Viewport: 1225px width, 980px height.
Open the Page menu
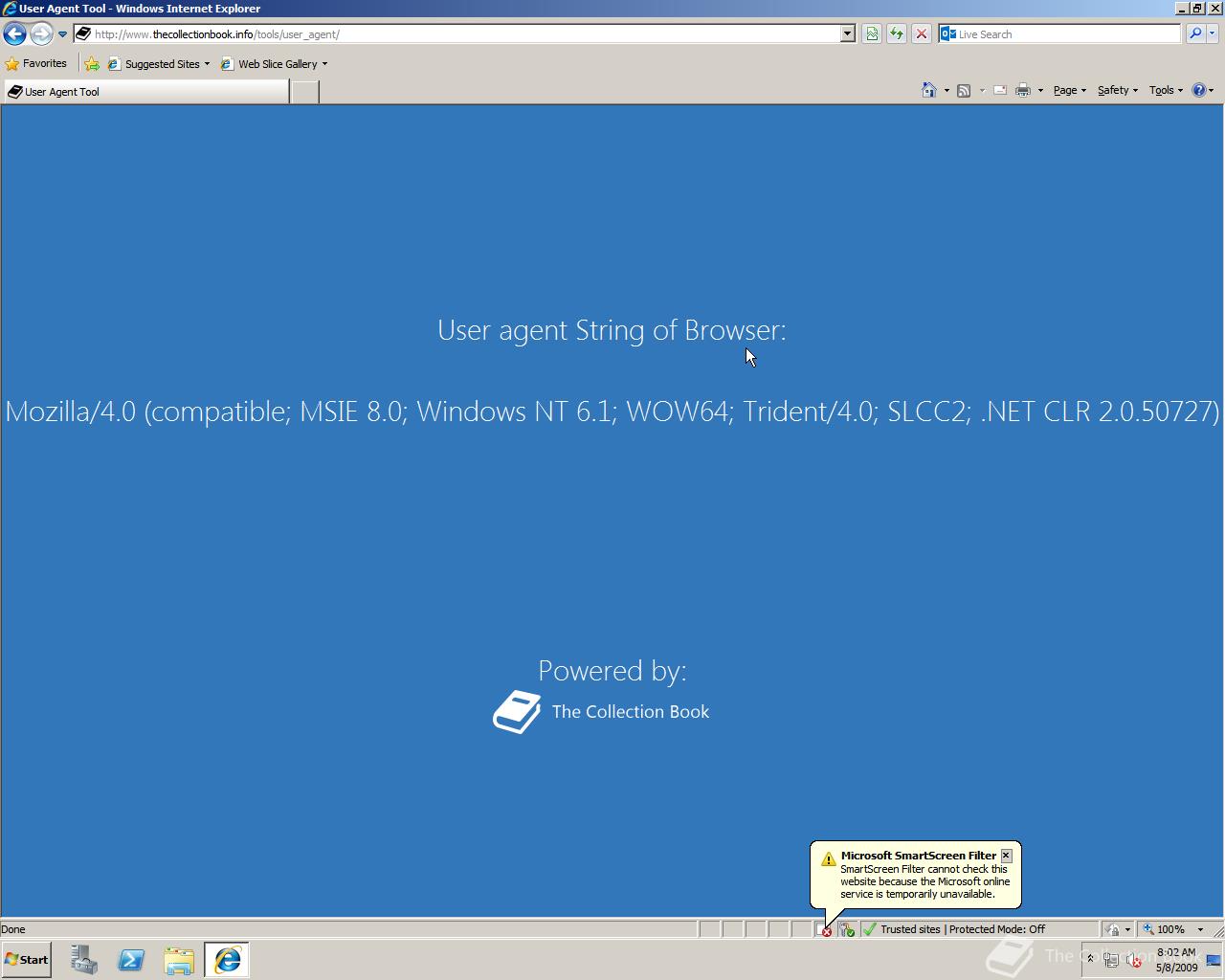(1070, 90)
